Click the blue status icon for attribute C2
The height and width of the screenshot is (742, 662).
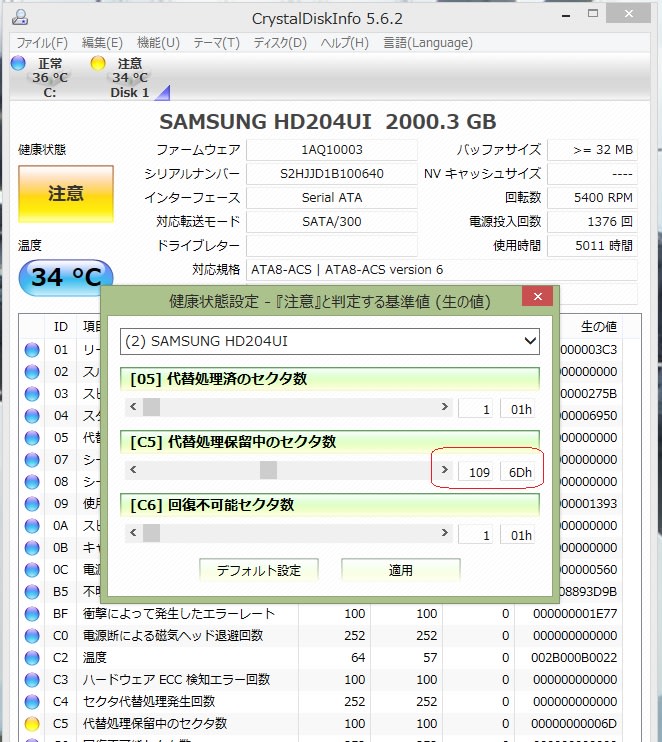(x=32, y=658)
